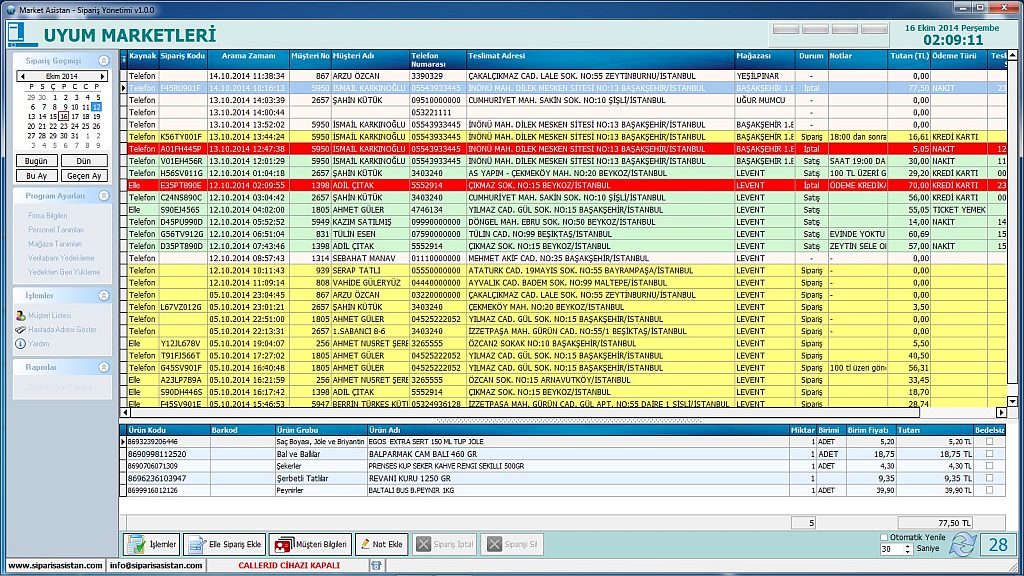Image resolution: width=1024 pixels, height=576 pixels.
Task: Click the Sipariş İptal button
Action: coord(445,544)
